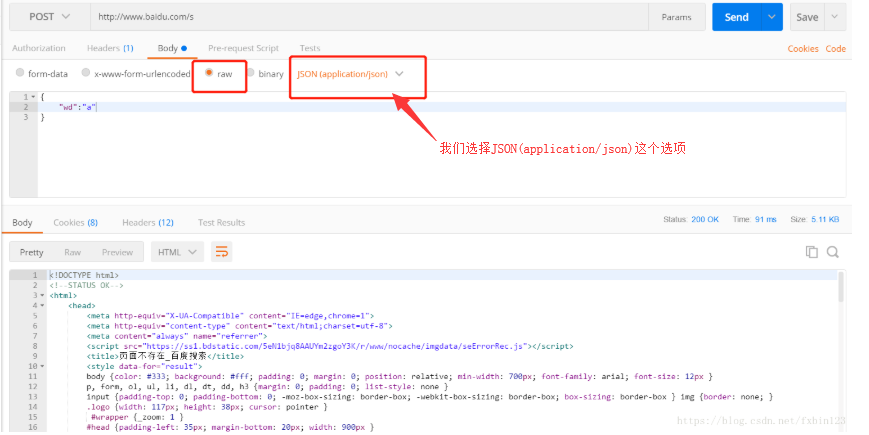Image resolution: width=869 pixels, height=435 pixels.
Task: Save the request
Action: pos(807,17)
